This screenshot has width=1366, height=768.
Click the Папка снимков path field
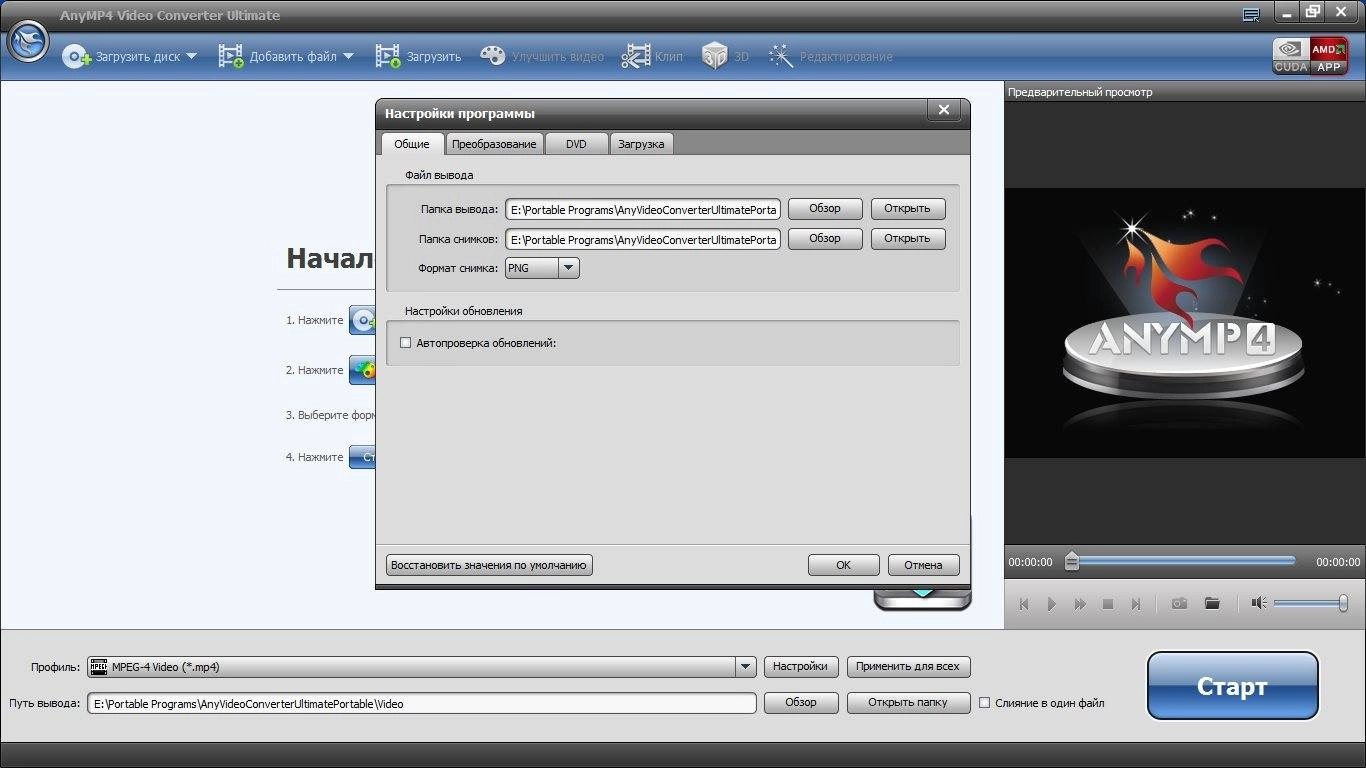point(643,239)
